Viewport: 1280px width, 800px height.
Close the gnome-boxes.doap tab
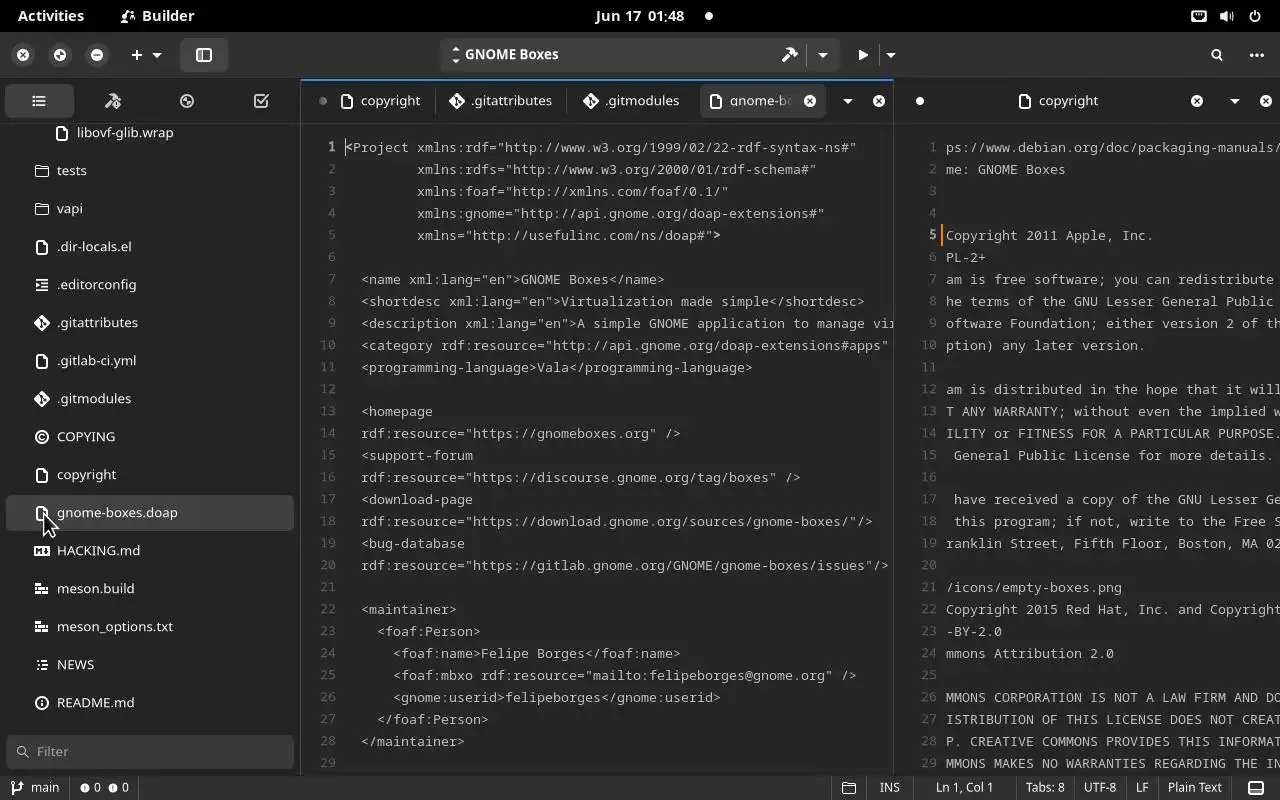(x=810, y=101)
